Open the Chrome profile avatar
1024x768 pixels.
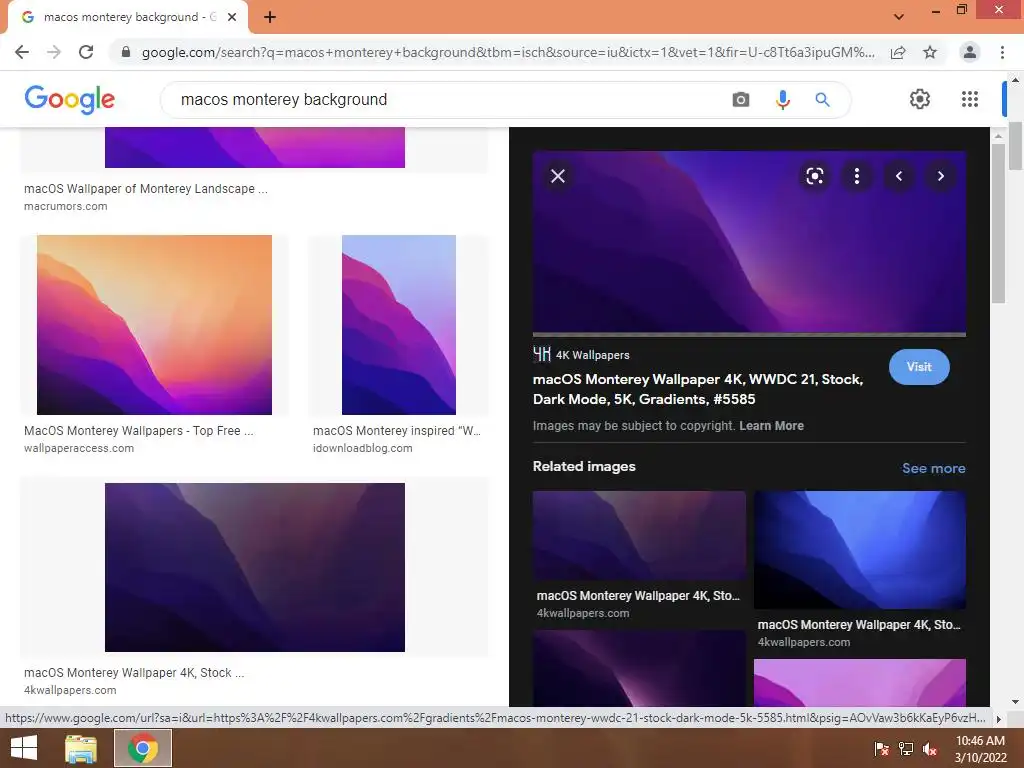click(970, 52)
